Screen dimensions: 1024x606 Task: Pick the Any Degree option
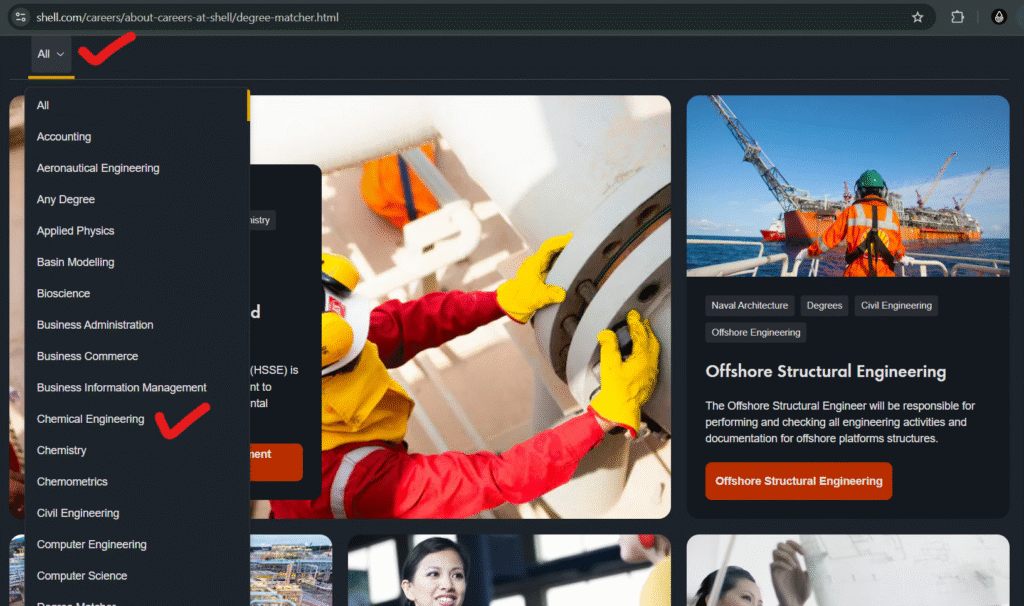[66, 200]
